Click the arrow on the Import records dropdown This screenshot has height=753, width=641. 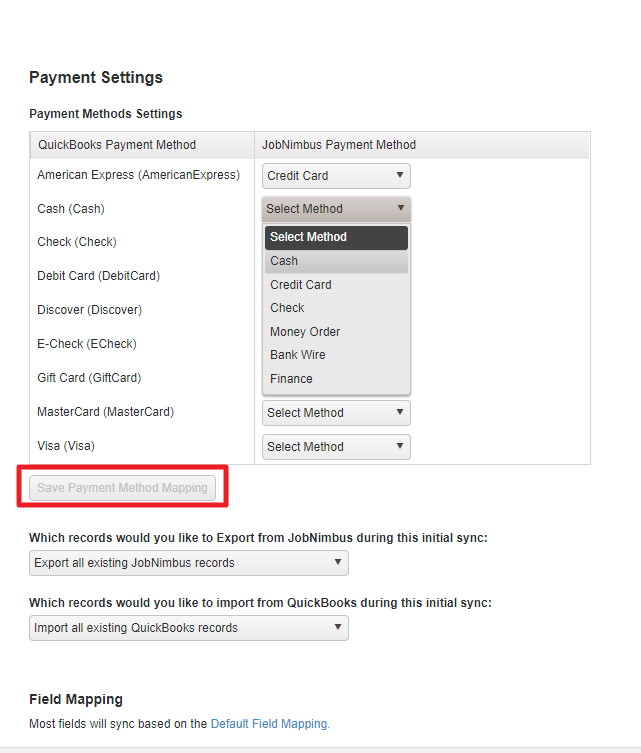coord(338,627)
